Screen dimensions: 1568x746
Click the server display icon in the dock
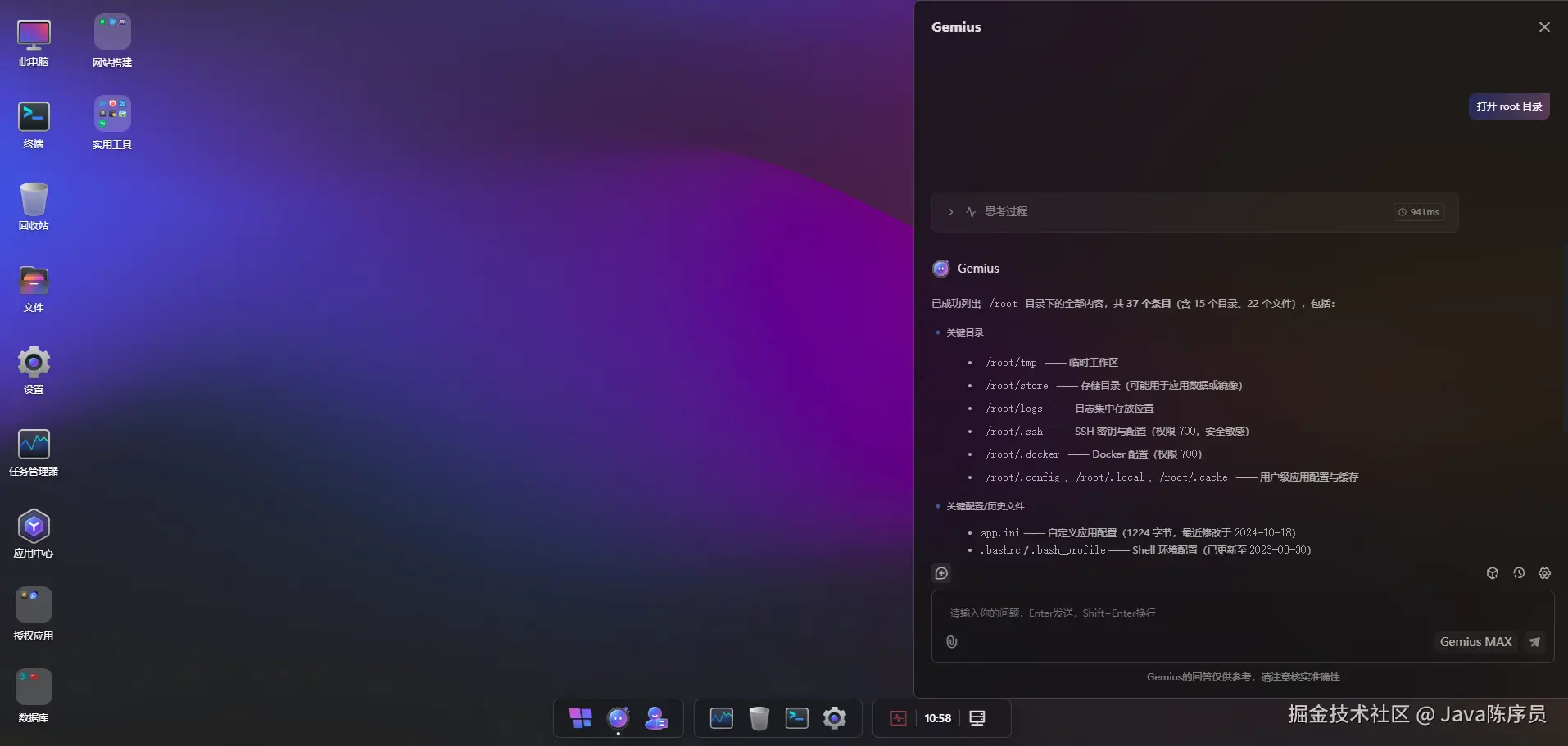tap(977, 718)
